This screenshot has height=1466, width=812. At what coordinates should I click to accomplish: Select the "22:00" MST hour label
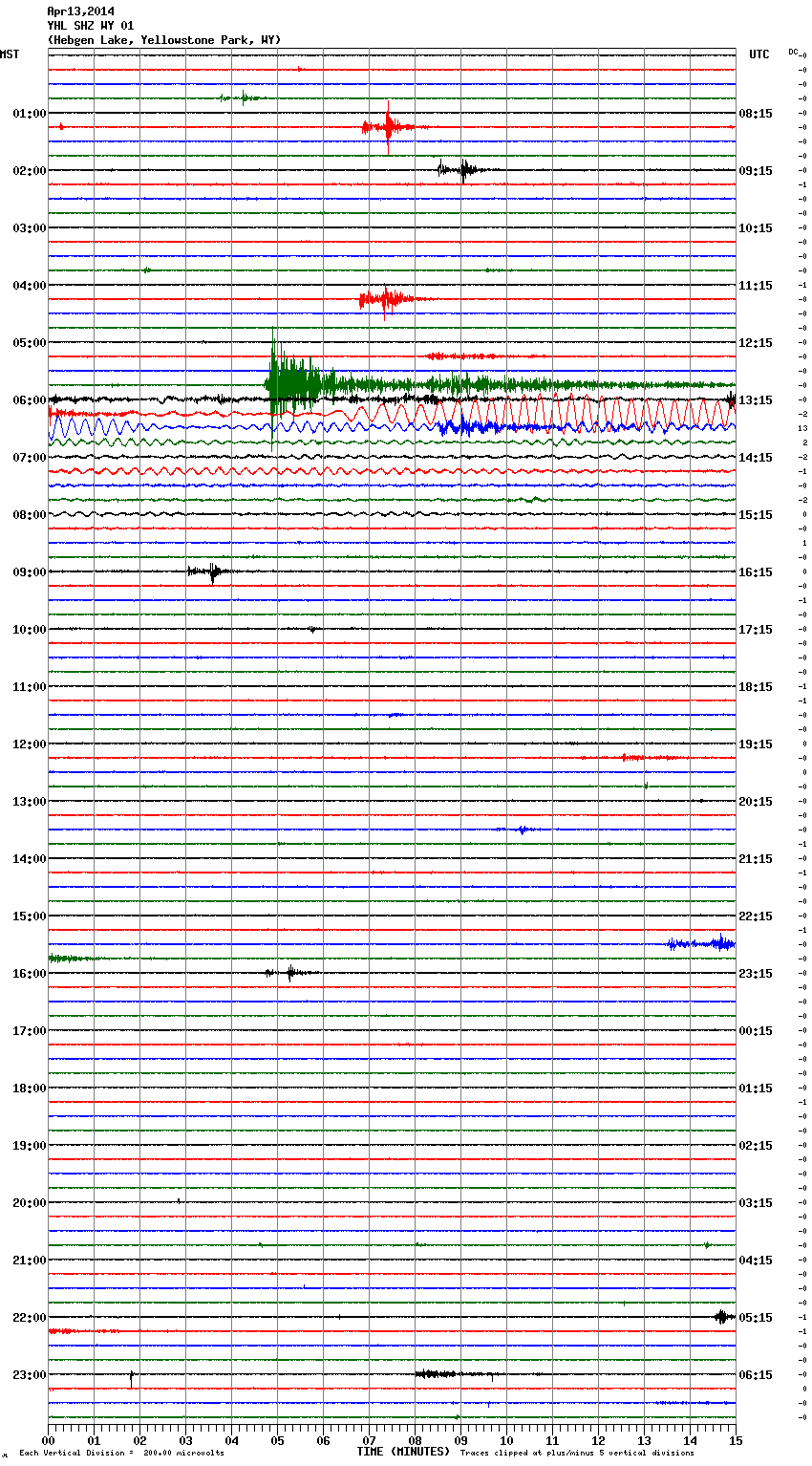click(x=30, y=1318)
